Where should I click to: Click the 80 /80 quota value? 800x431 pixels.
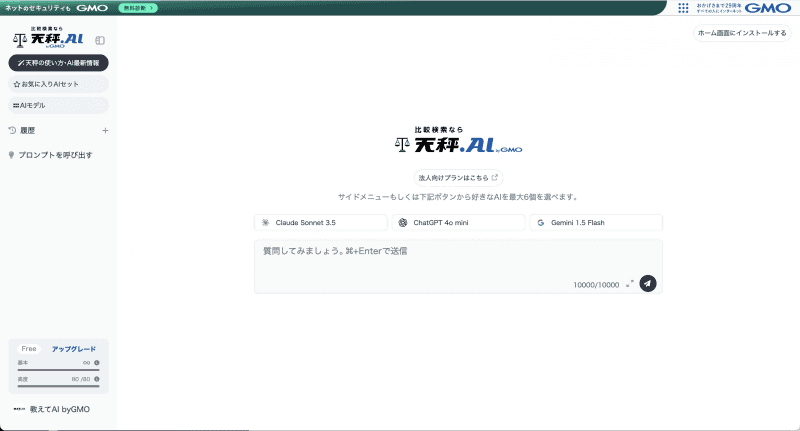click(81, 379)
